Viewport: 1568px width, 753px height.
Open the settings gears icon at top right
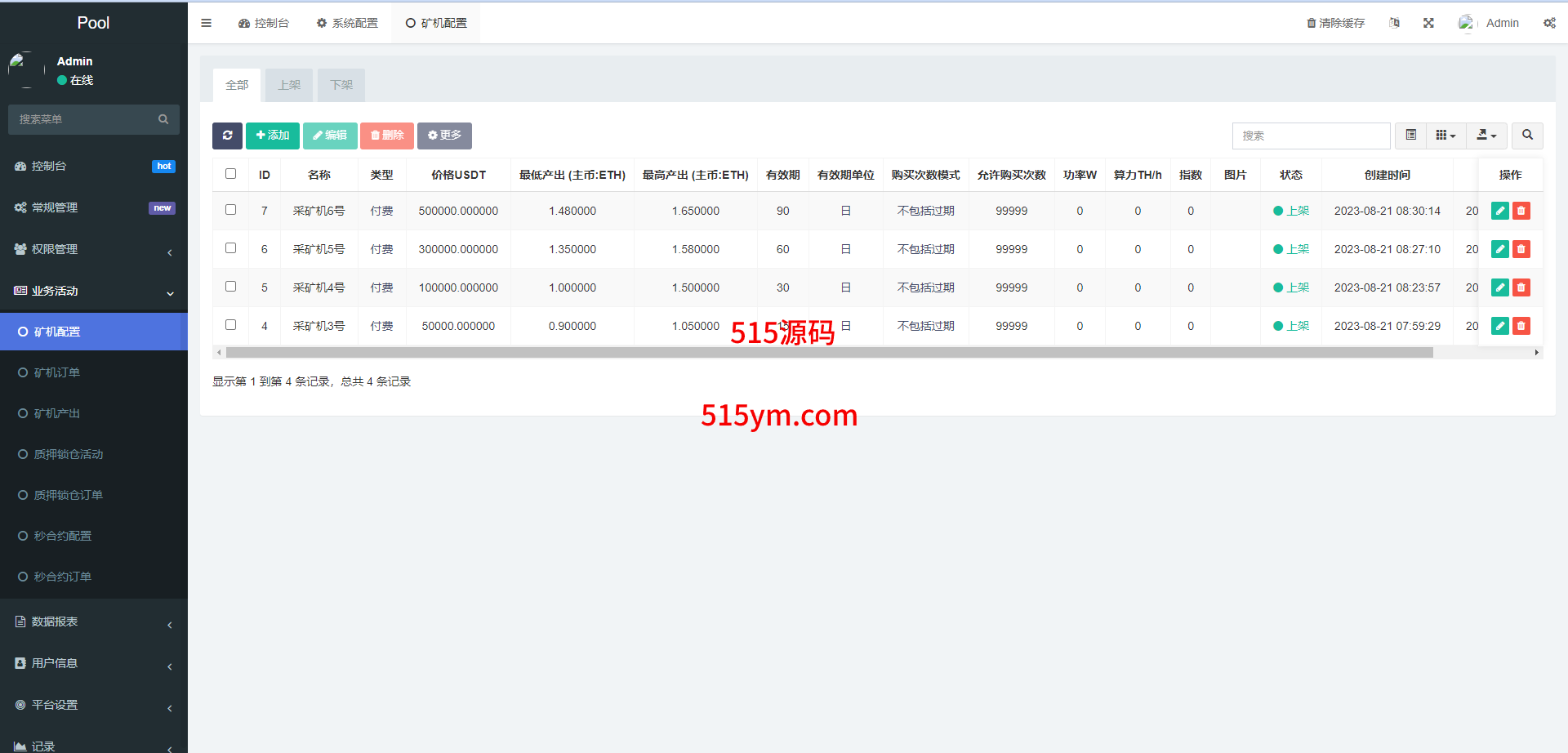1549,23
